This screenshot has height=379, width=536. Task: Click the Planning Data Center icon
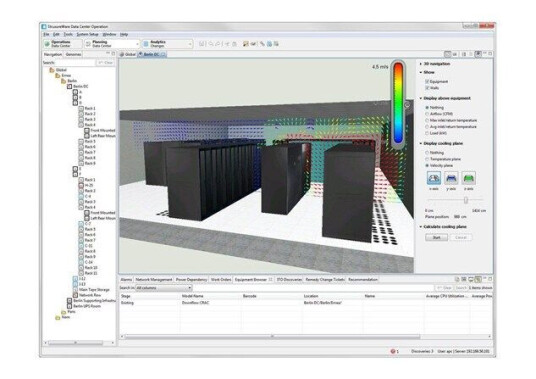[x=89, y=44]
